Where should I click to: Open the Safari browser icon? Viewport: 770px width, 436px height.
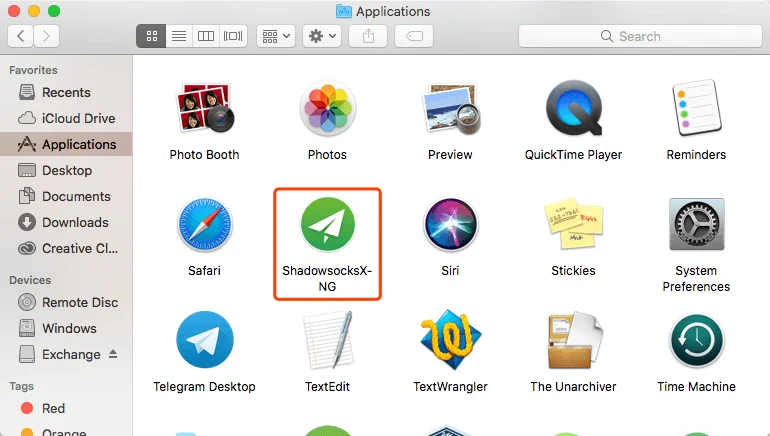point(204,228)
